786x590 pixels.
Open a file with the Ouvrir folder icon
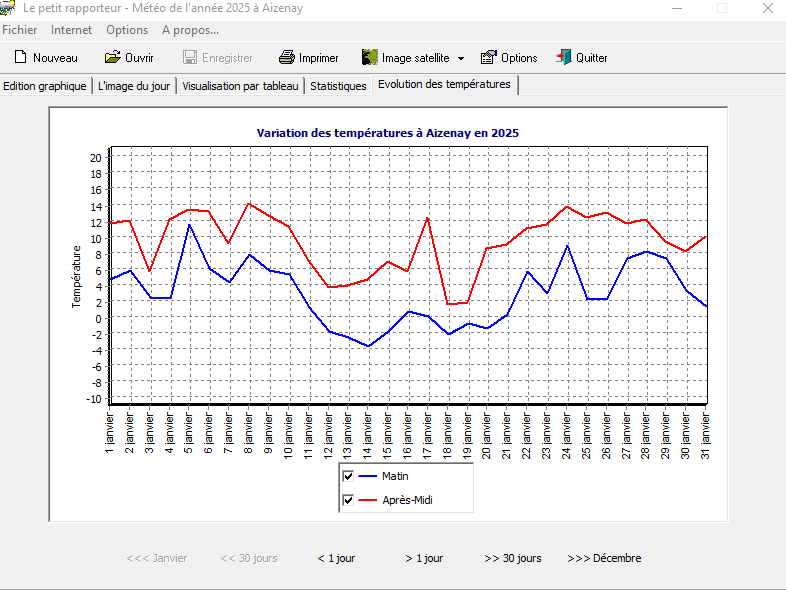tap(113, 57)
